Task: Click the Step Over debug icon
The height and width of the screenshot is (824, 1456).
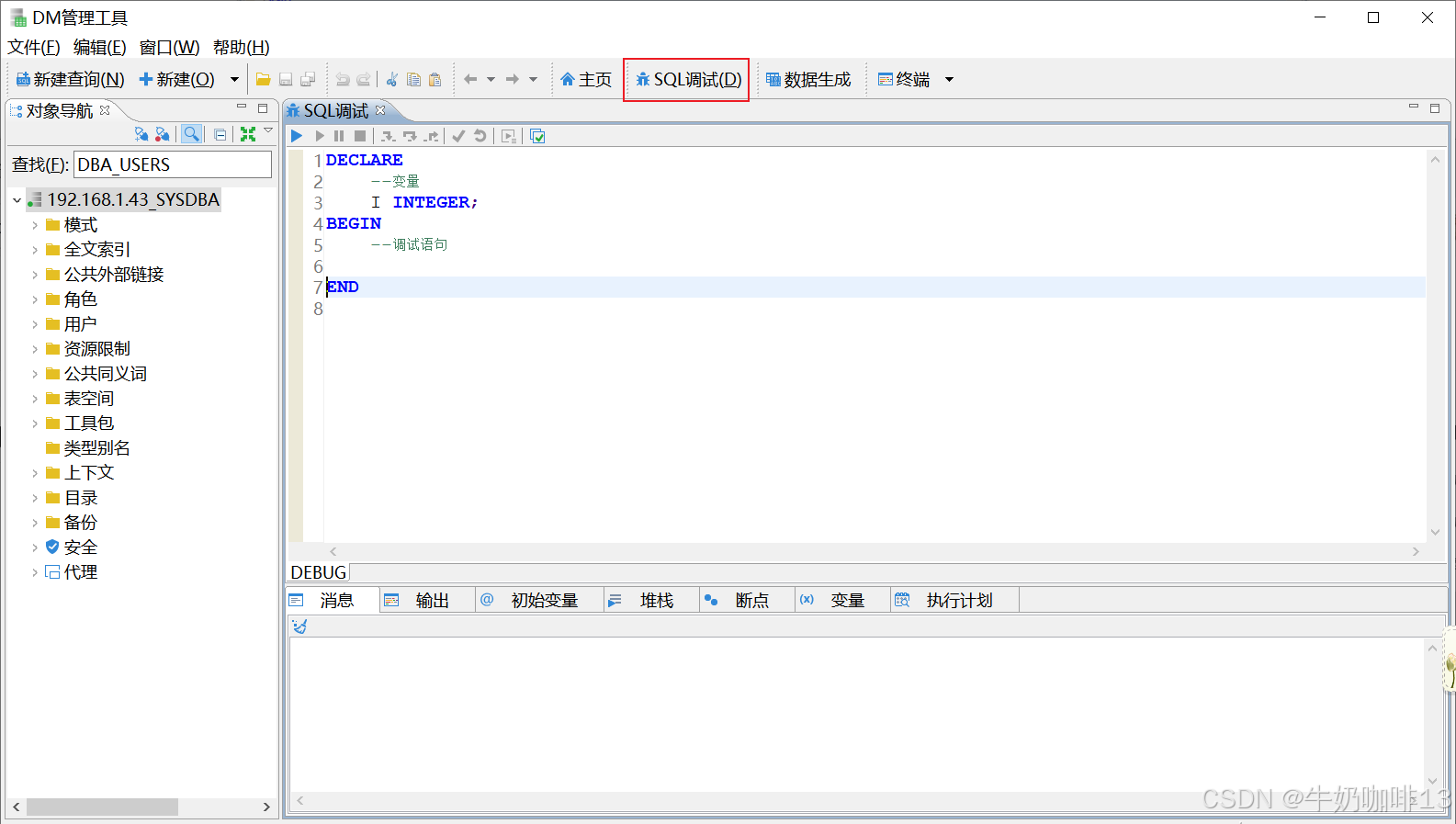Action: pos(410,136)
